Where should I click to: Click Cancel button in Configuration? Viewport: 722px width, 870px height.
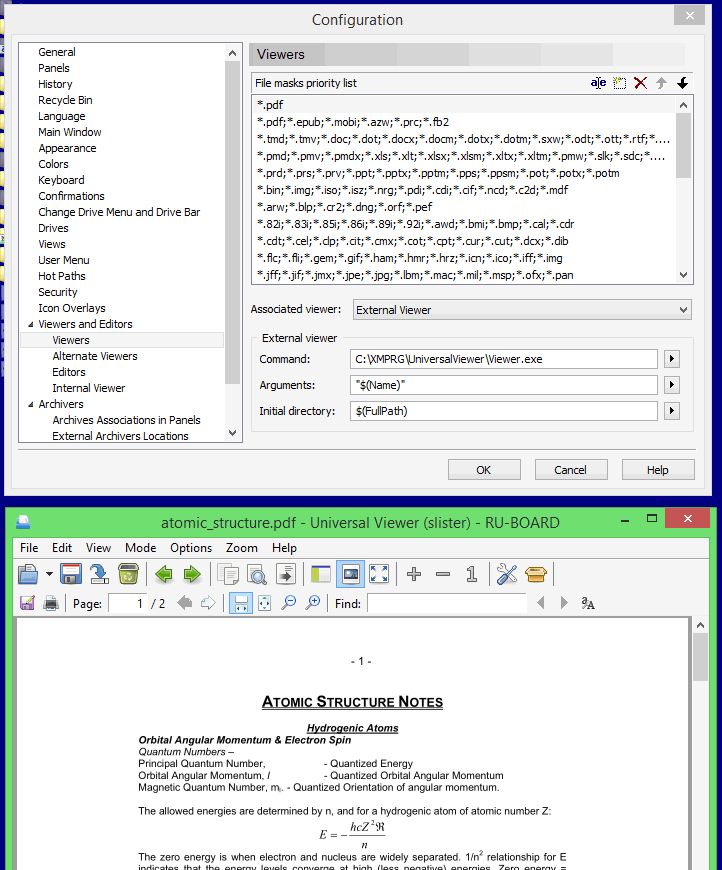[570, 470]
